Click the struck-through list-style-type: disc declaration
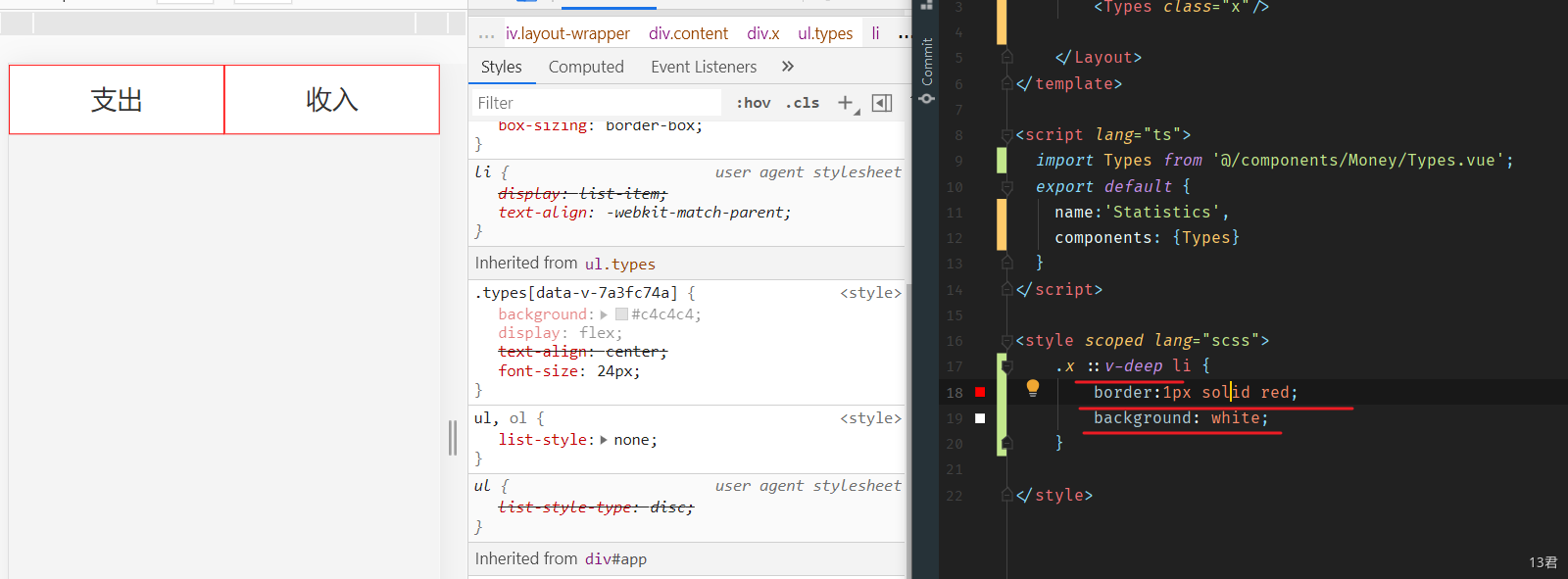Screen dimensions: 1568x579 tap(595, 507)
